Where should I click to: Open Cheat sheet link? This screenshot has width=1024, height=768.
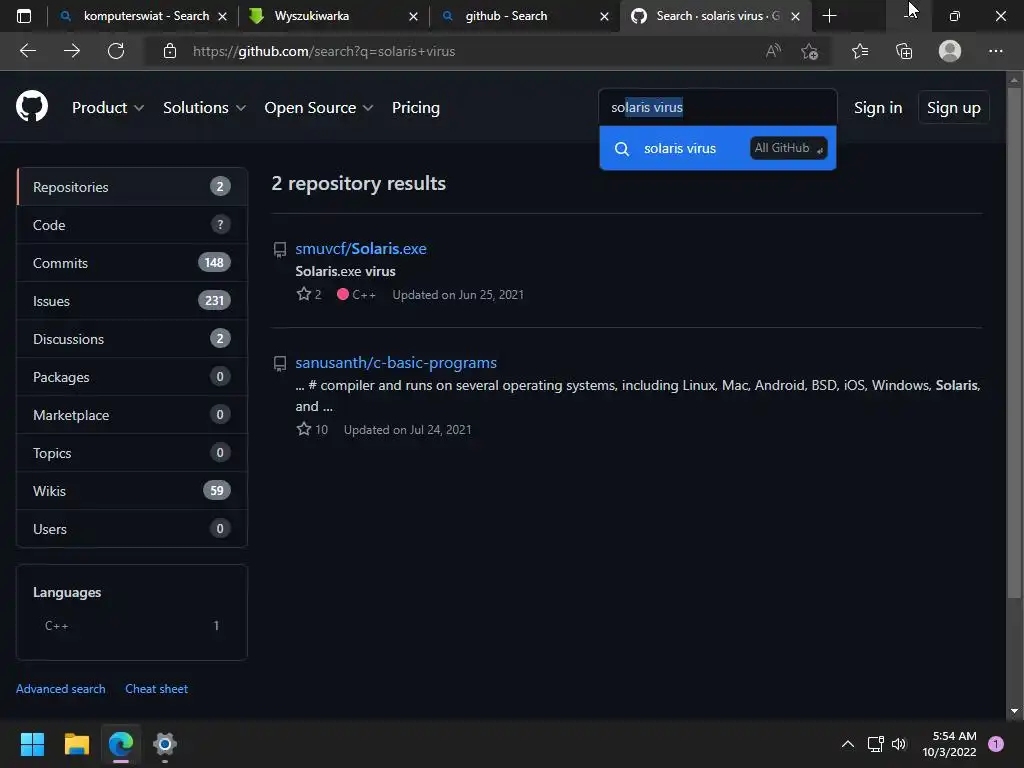(156, 688)
